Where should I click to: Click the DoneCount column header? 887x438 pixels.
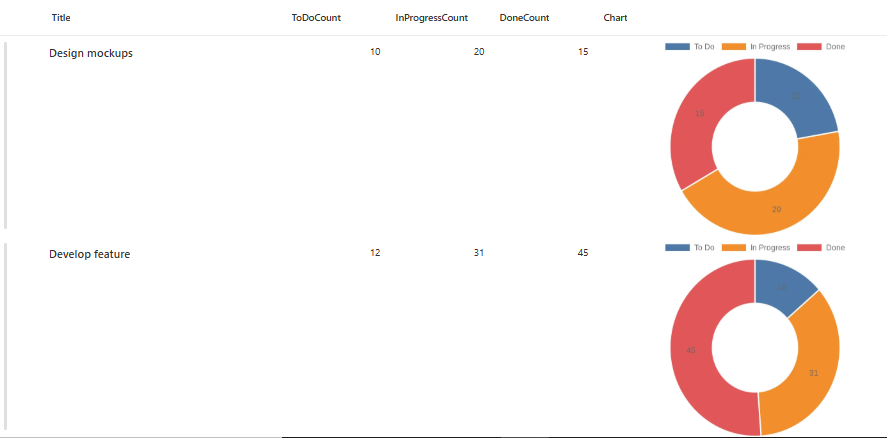(x=524, y=18)
